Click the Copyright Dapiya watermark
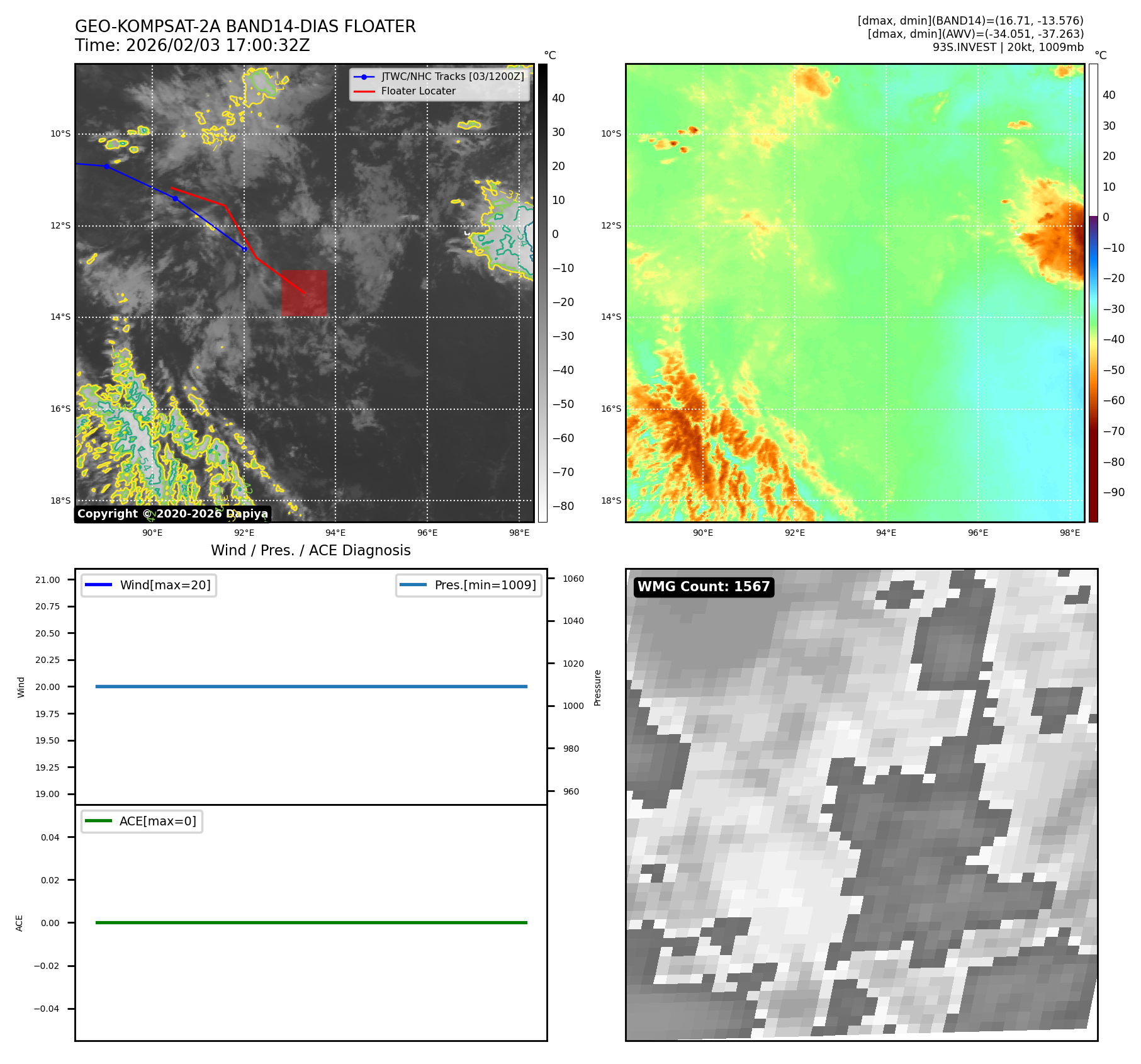Image resolution: width=1141 pixels, height=1064 pixels. 173,514
